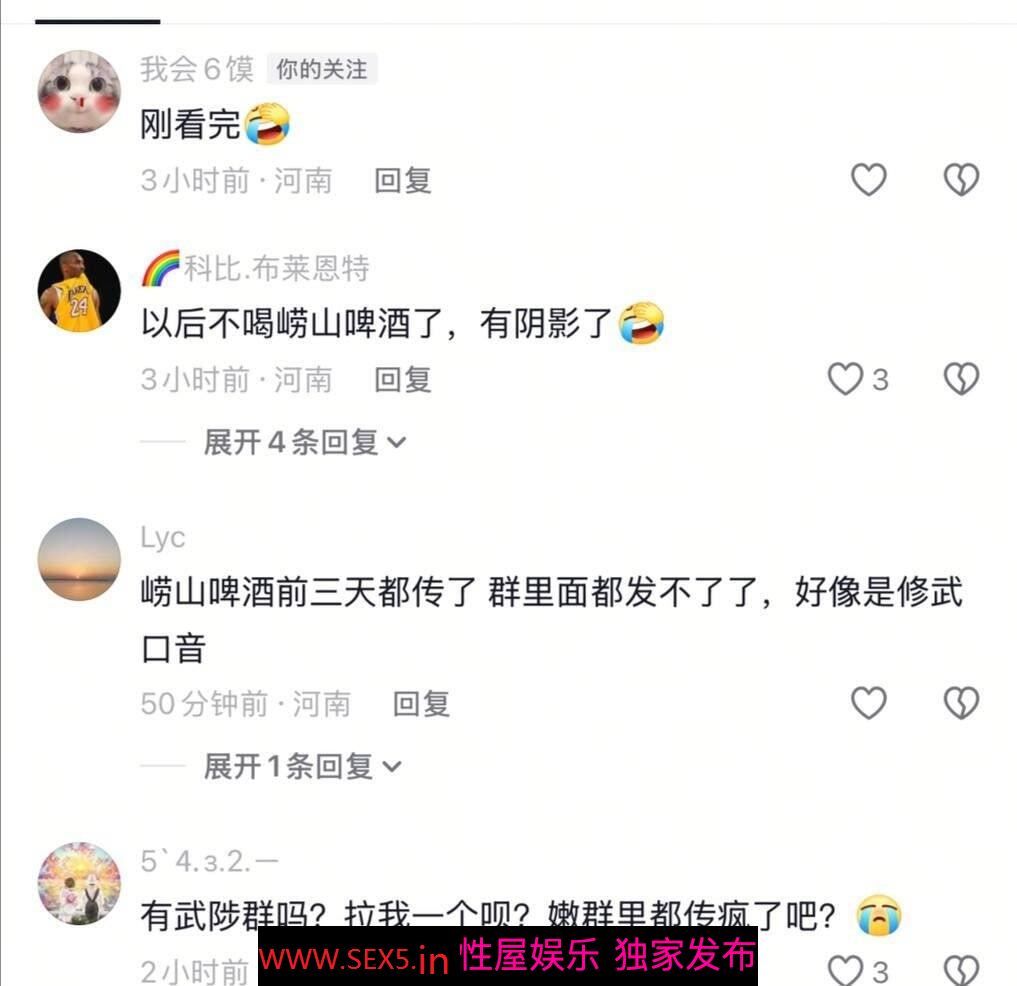Dislike 科比.布莱恩特's comment
The image size is (1017, 986).
[x=961, y=379]
